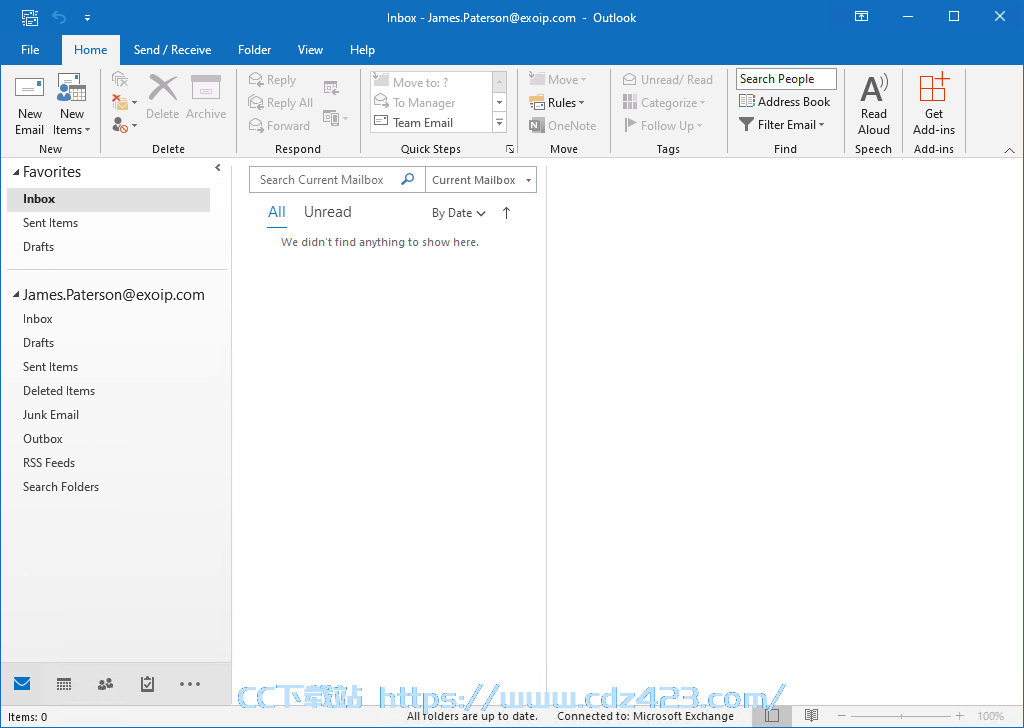
Task: Click the Meeting reply icon
Action: (331, 87)
